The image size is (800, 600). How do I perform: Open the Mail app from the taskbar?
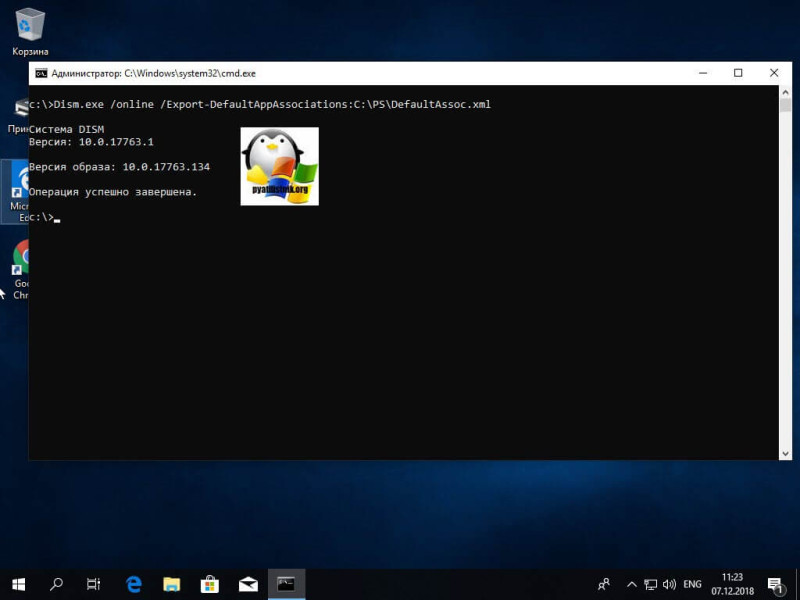248,584
